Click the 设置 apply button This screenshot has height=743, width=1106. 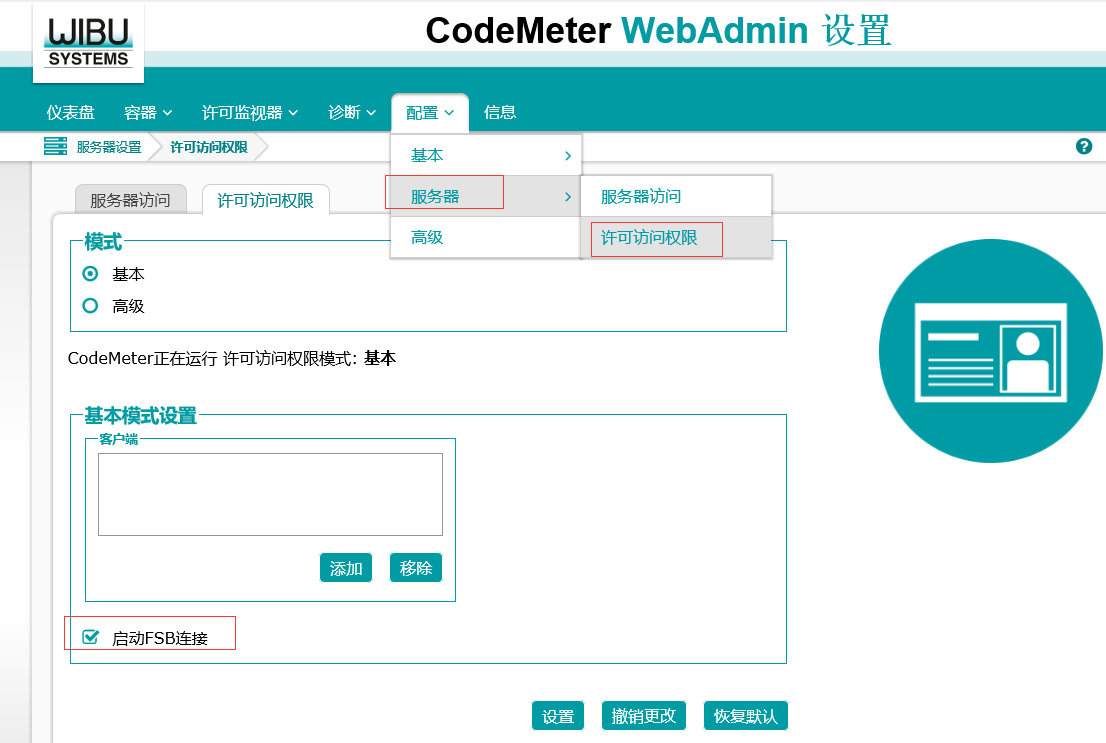[558, 716]
